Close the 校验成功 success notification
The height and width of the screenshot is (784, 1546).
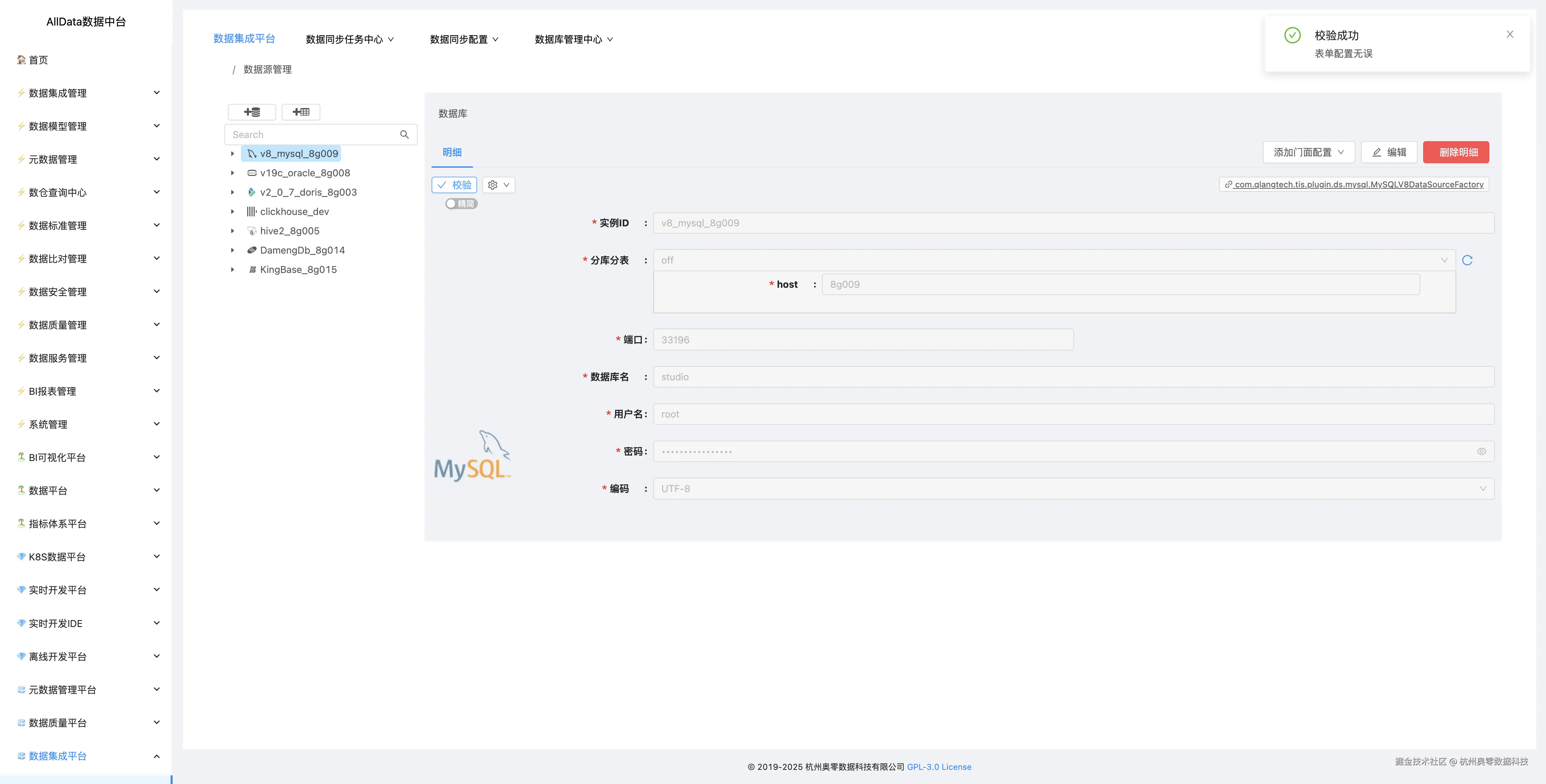click(1510, 34)
